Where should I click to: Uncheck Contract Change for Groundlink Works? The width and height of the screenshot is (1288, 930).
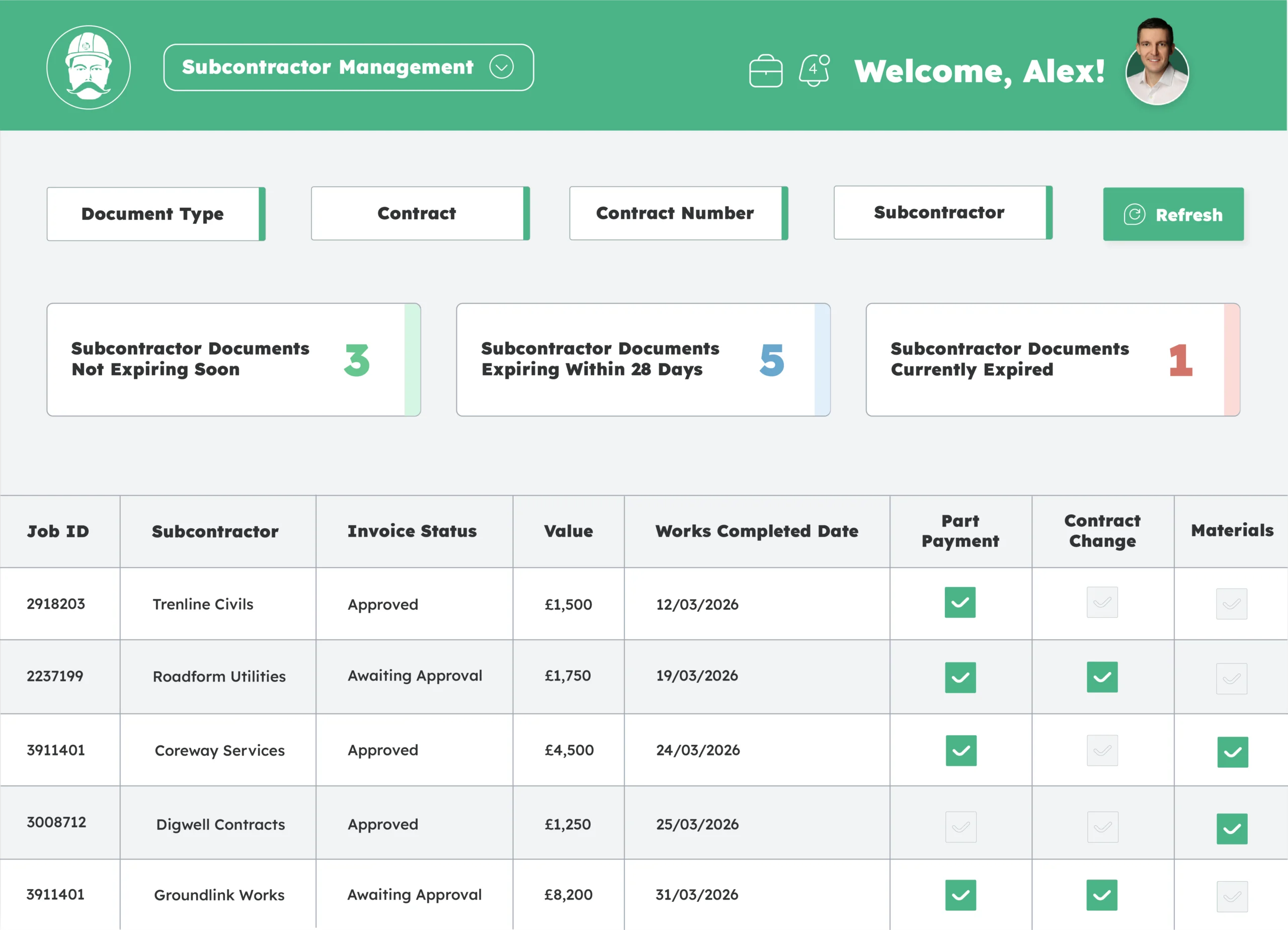click(1102, 895)
